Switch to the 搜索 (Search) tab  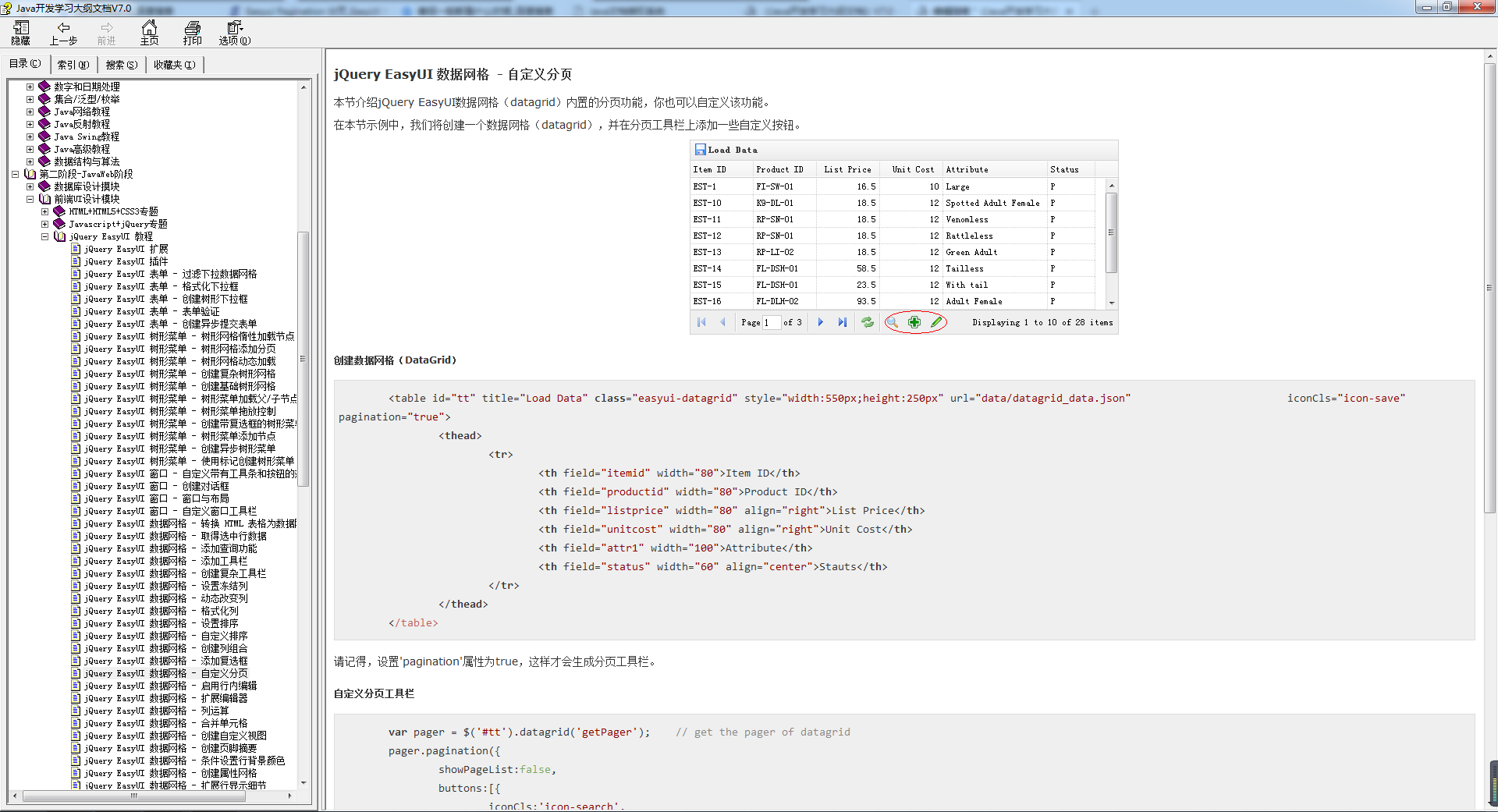coord(122,65)
